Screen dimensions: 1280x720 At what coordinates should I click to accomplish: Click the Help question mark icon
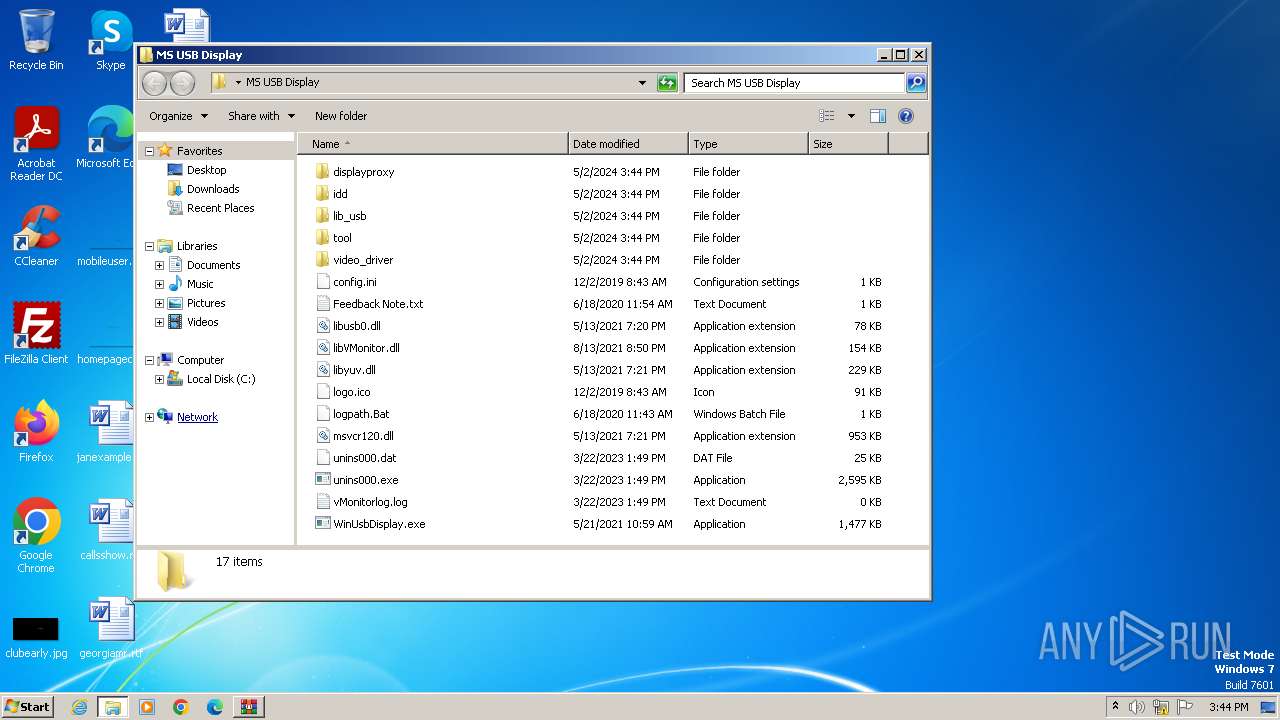(906, 116)
